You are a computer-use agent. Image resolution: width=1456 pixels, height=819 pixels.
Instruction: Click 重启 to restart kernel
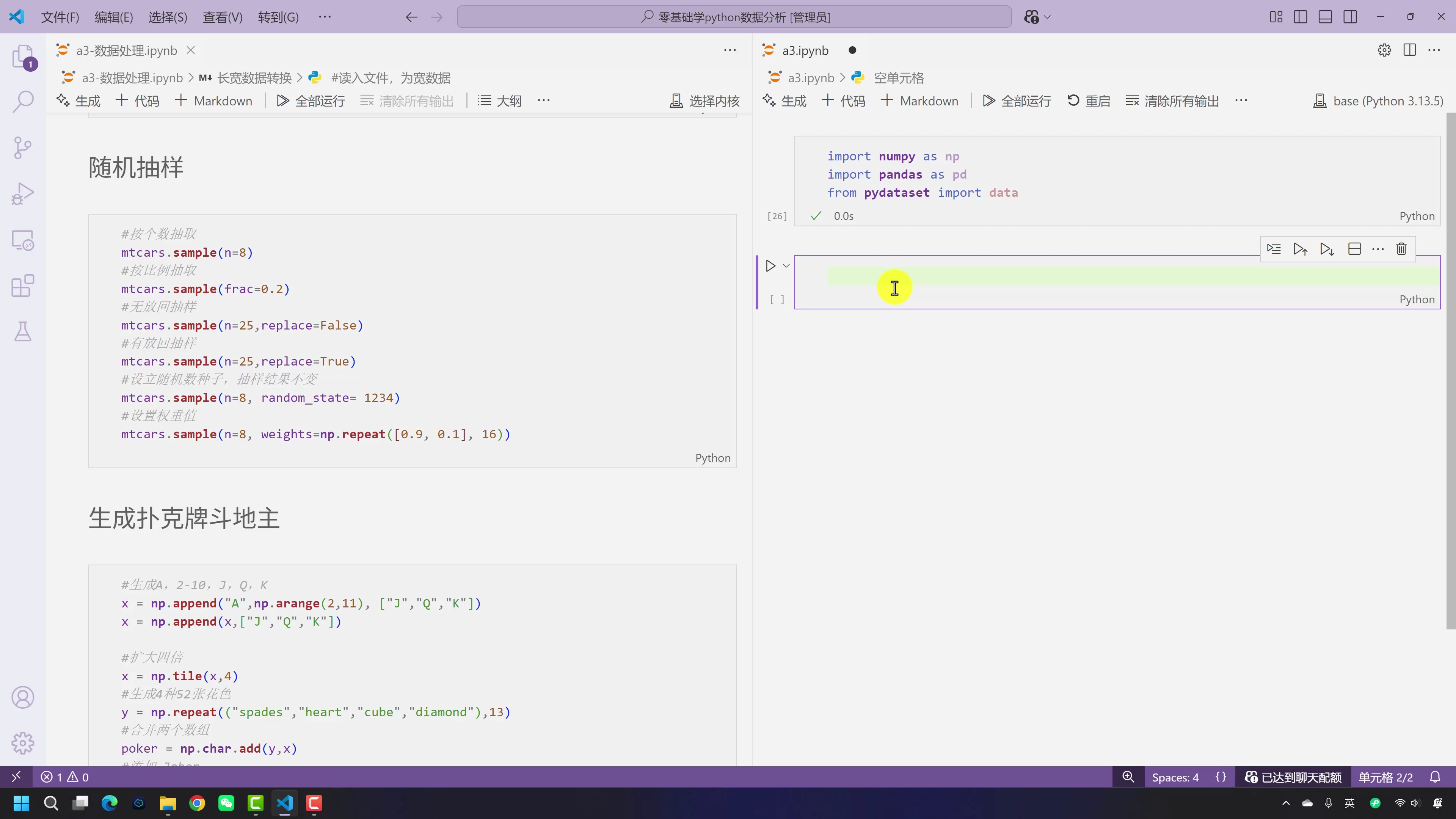[1089, 101]
